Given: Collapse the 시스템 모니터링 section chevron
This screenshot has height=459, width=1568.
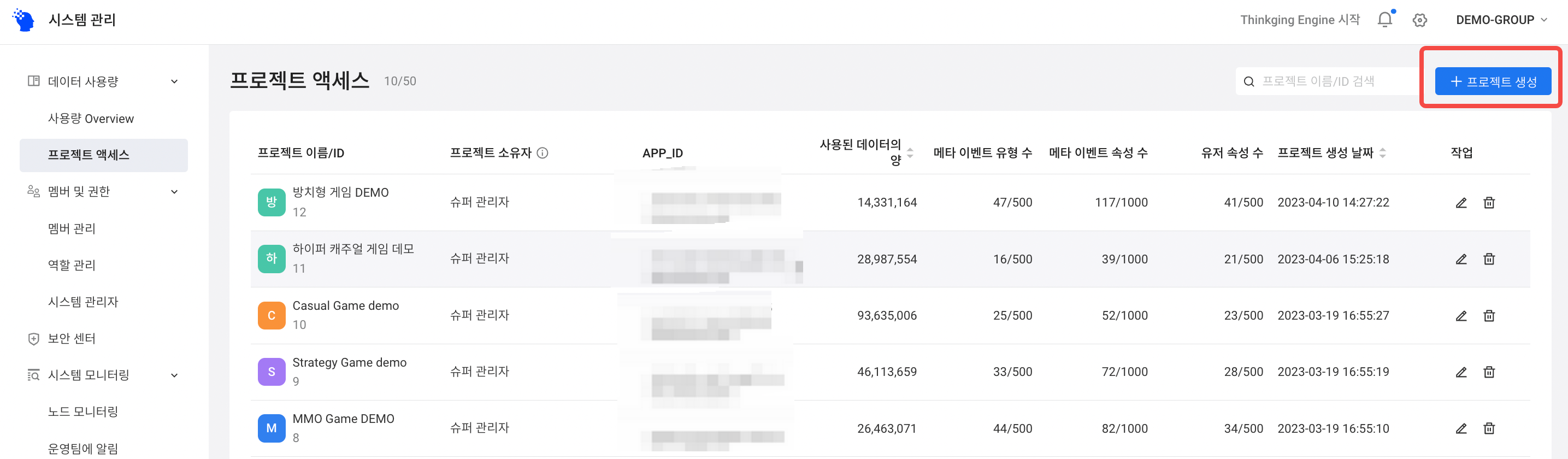Looking at the screenshot, I should click(174, 375).
